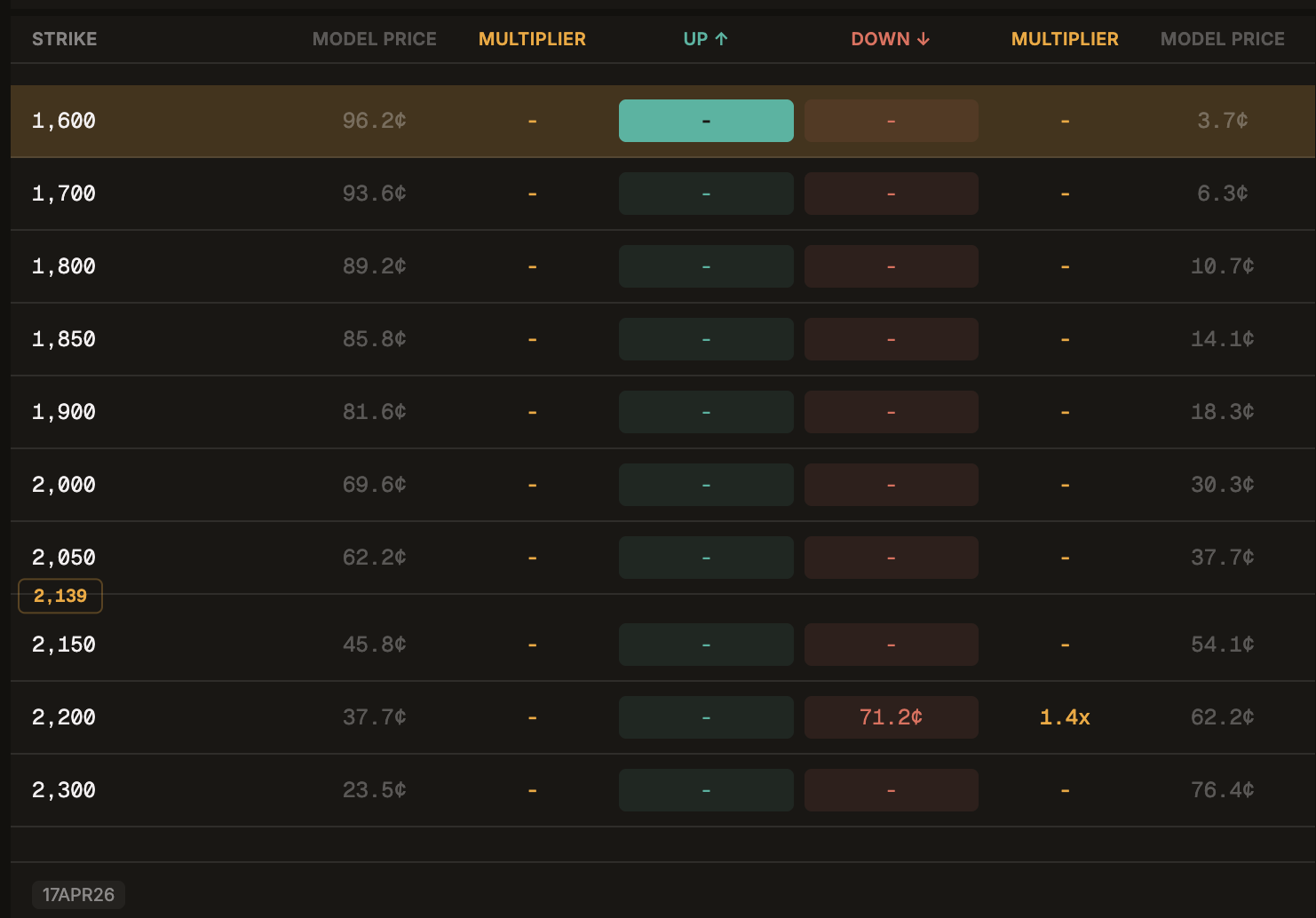Screen dimensions: 1316x918
Task: Choose the UP button for strike 2,050
Action: [x=706, y=558]
